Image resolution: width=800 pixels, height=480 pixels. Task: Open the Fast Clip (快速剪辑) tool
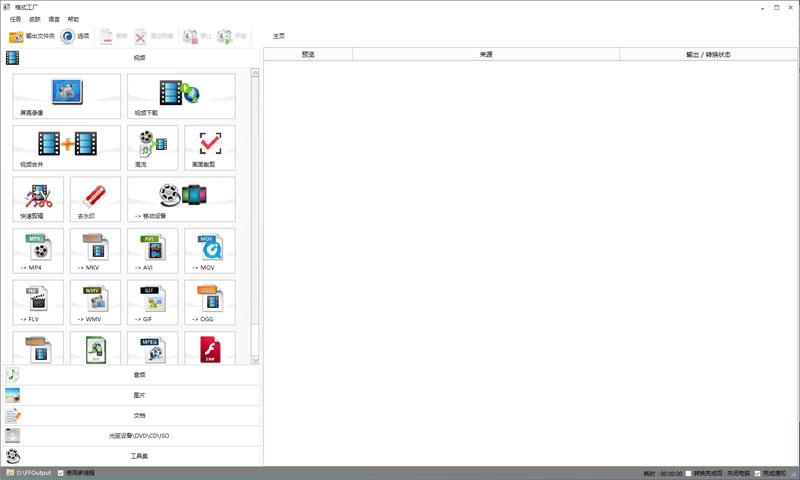pyautogui.click(x=38, y=199)
